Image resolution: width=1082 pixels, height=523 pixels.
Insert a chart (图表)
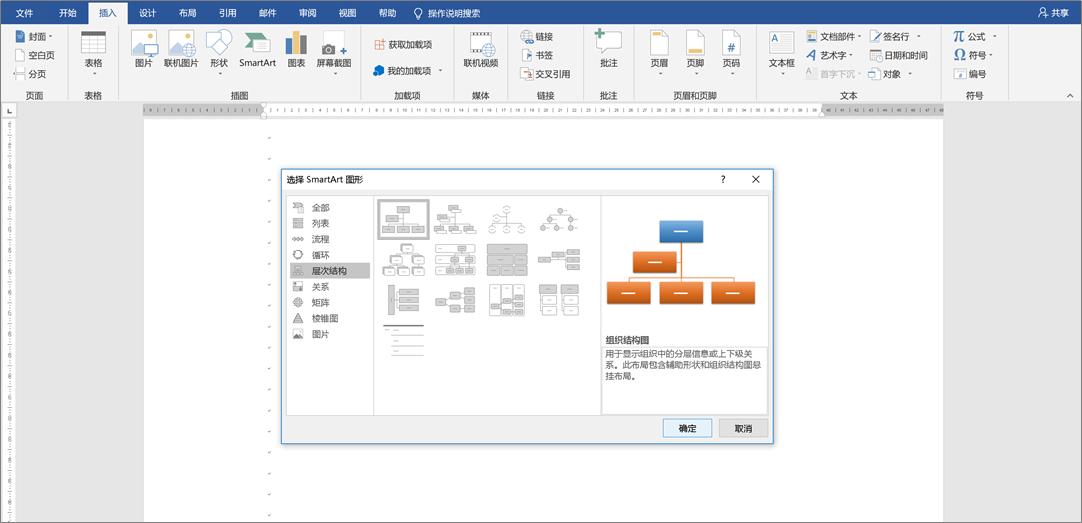coord(297,50)
